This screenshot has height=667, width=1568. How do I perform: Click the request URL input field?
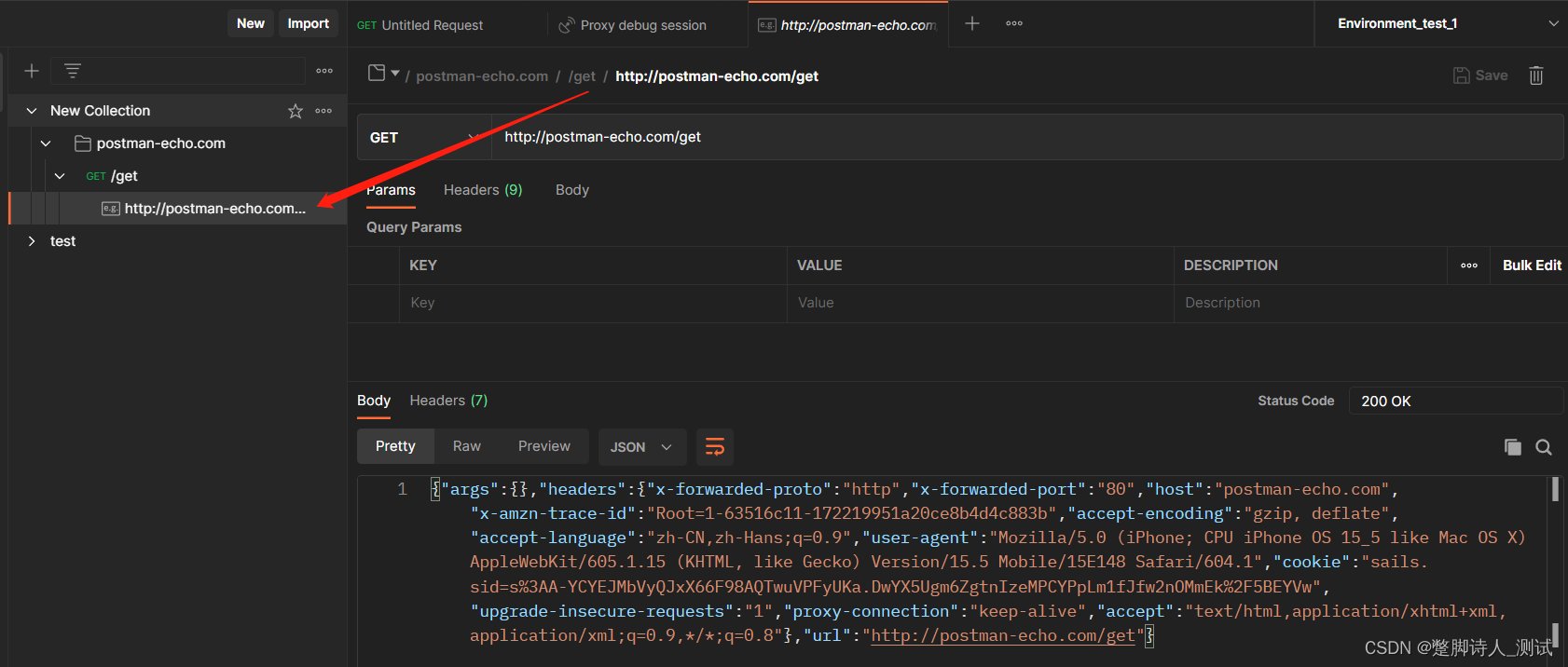point(1027,137)
